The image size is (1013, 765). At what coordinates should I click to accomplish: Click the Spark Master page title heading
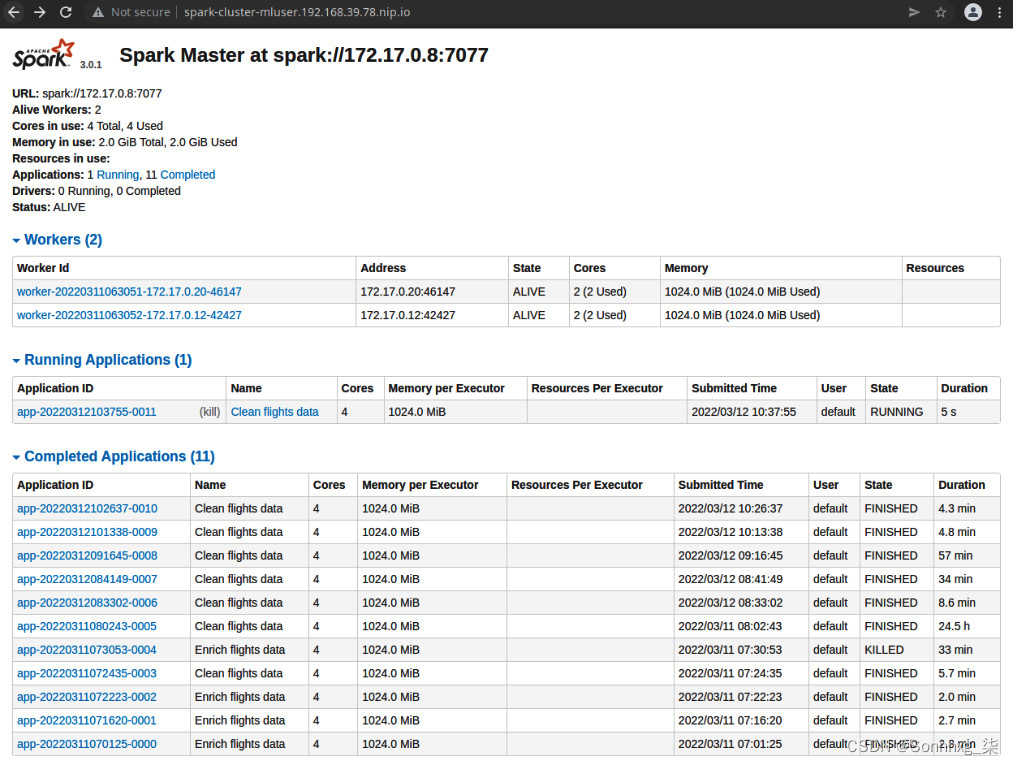point(304,55)
